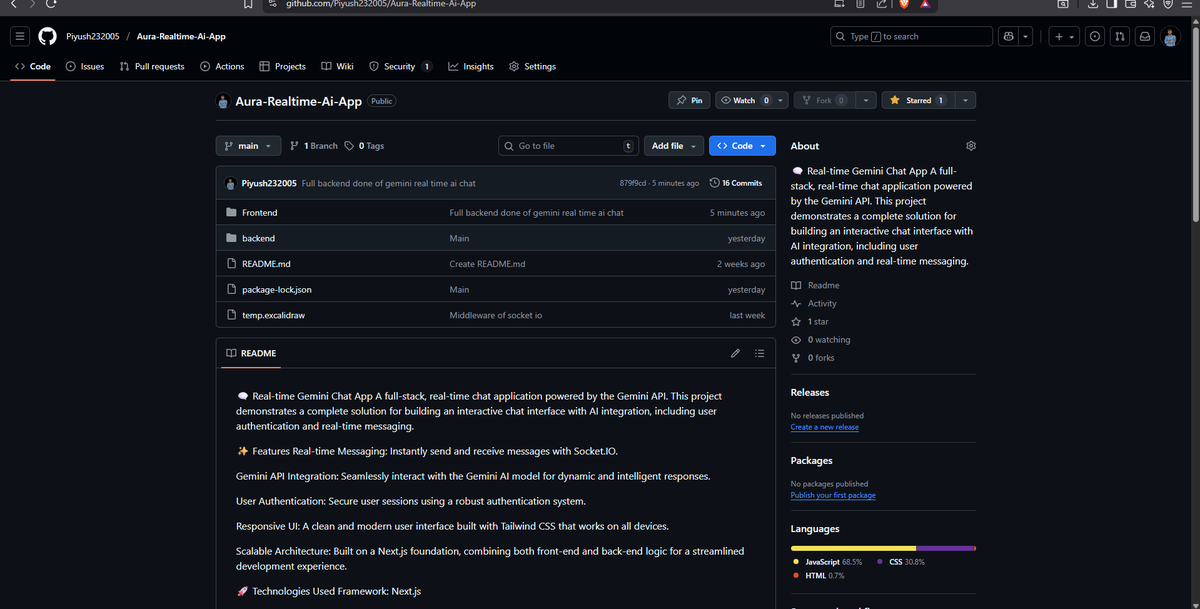The width and height of the screenshot is (1200, 609).
Task: Click the commit author avatar for Piyush232005
Action: click(x=231, y=183)
